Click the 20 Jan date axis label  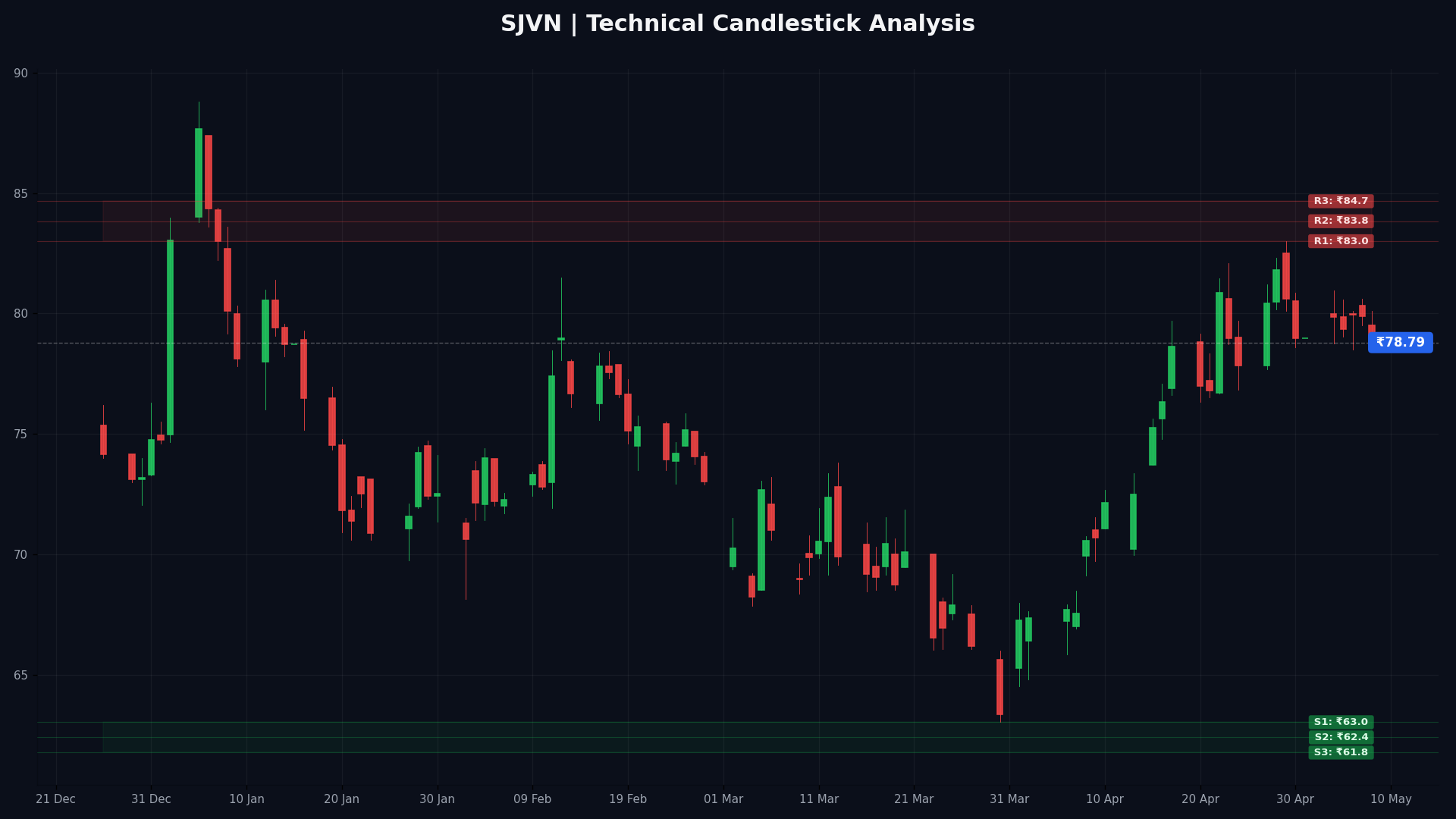pos(341,799)
